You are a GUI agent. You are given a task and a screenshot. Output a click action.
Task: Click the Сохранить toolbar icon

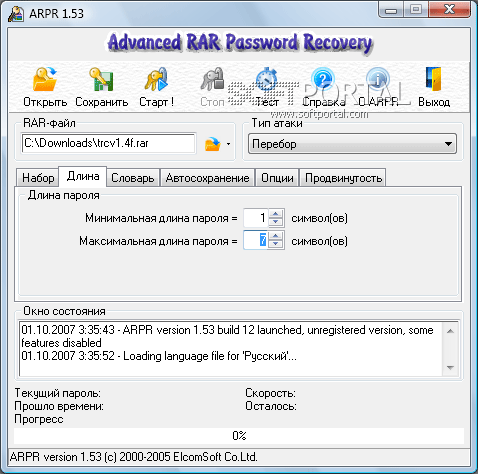(101, 79)
